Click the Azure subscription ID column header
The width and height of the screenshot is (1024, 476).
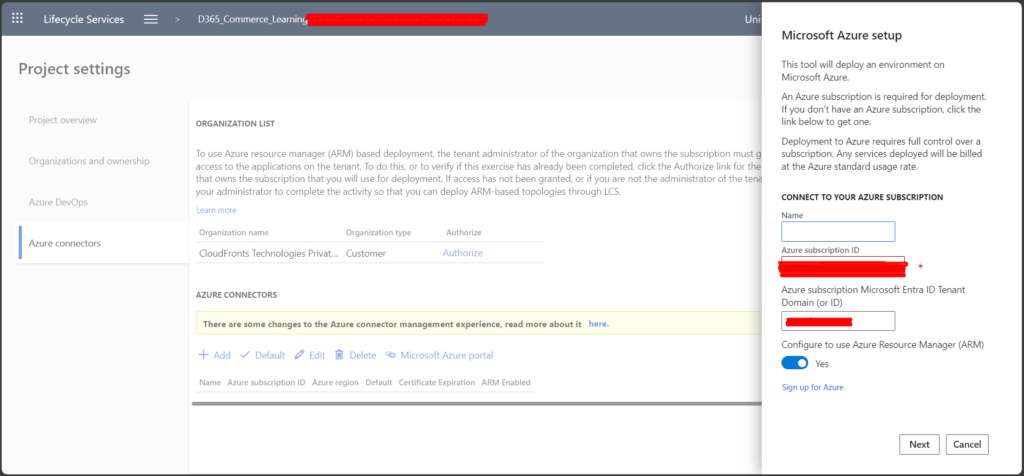pyautogui.click(x=266, y=383)
